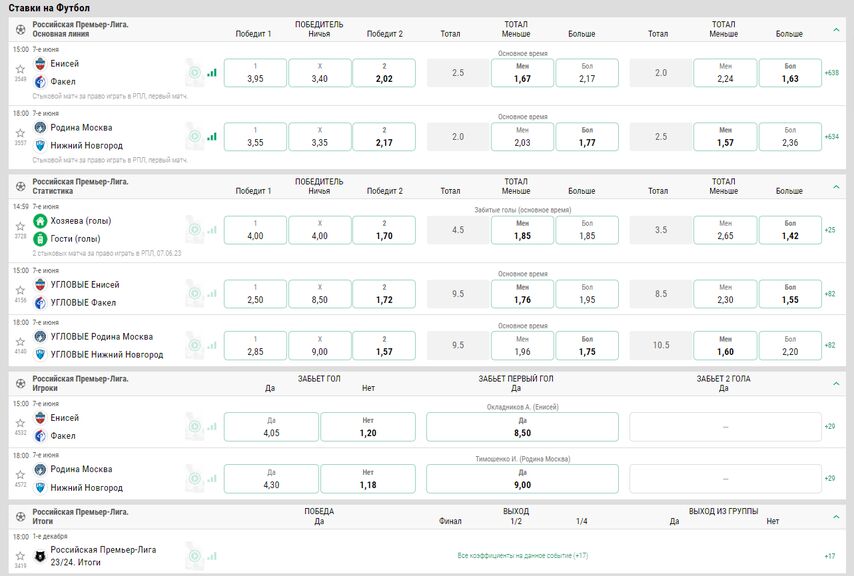Star the Премьер-Лига 23/24. Итоги event
The image size is (854, 576).
[20, 556]
